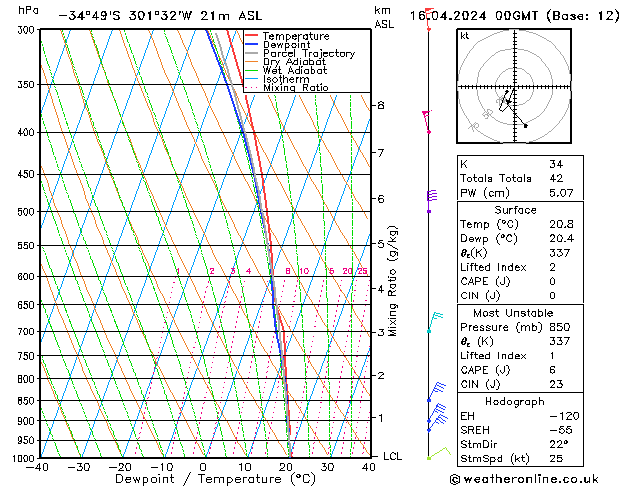Click the '5' km altitude label
Viewport: 629px width, 486px height.
[x=381, y=244]
